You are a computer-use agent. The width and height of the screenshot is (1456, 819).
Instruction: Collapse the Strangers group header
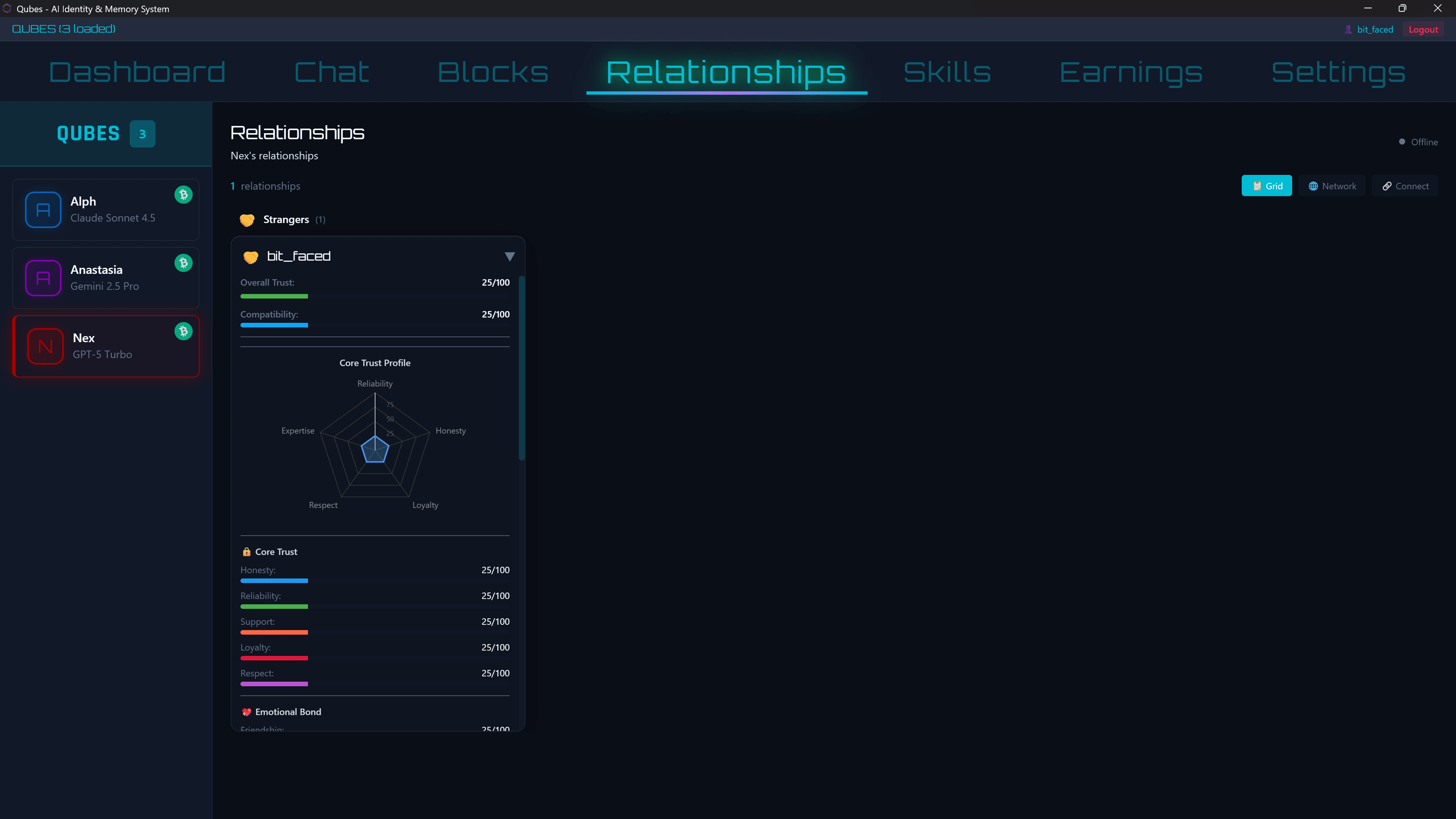pyautogui.click(x=286, y=219)
